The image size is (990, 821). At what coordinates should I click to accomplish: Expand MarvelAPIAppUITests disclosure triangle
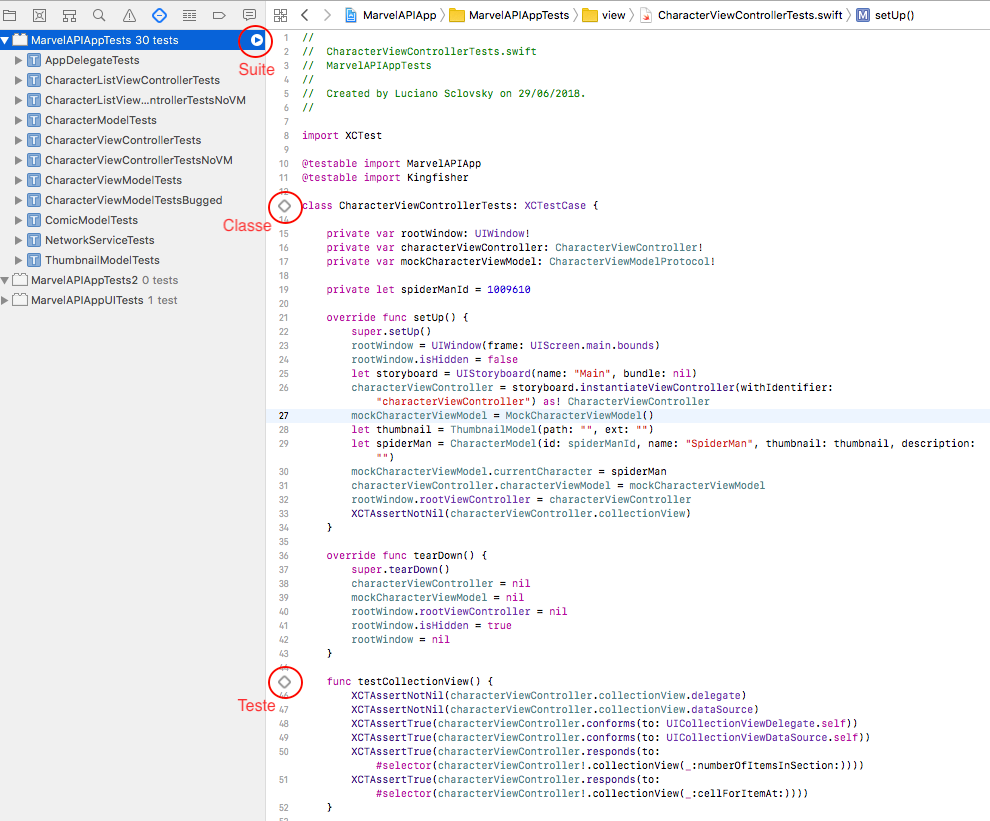[x=5, y=300]
